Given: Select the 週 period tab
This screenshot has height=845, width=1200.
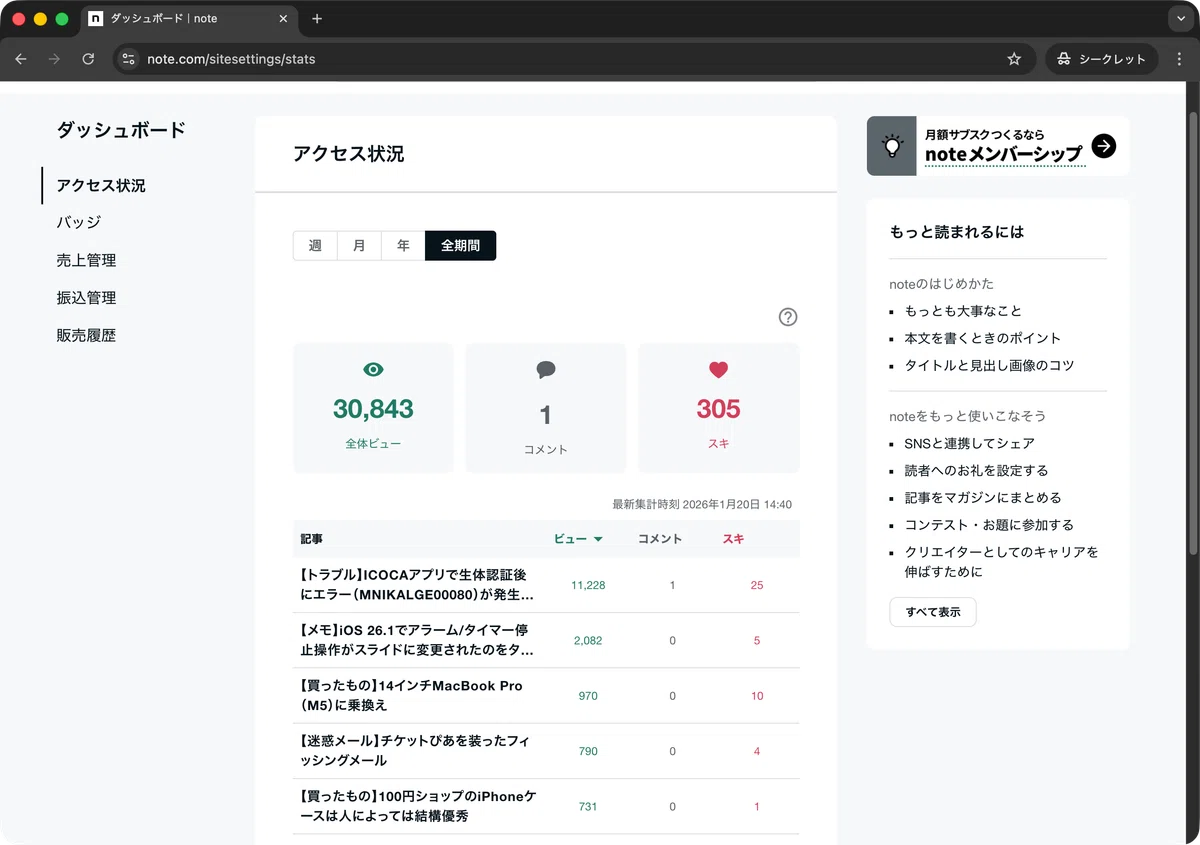Looking at the screenshot, I should (x=315, y=245).
